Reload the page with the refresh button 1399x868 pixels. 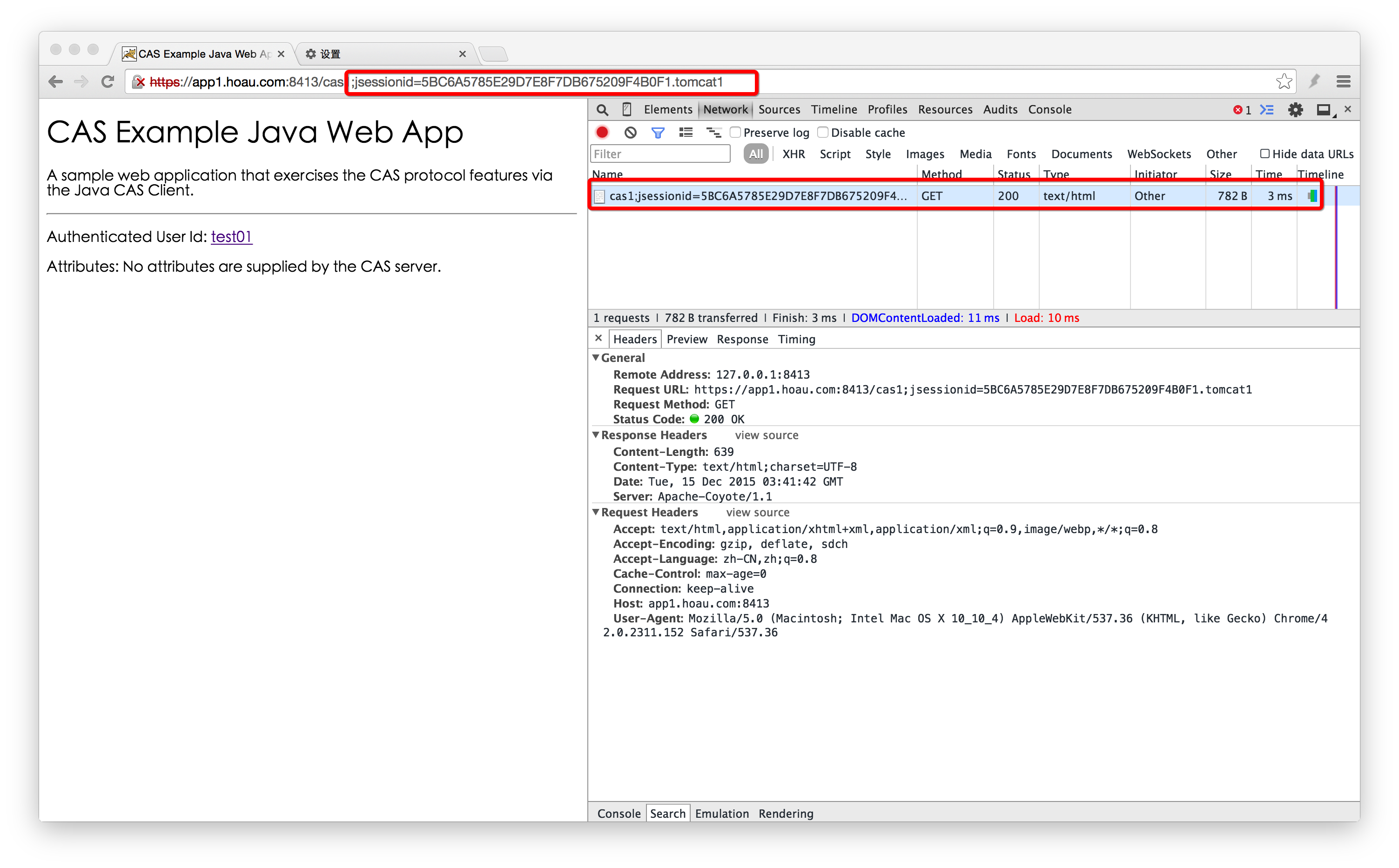[108, 81]
